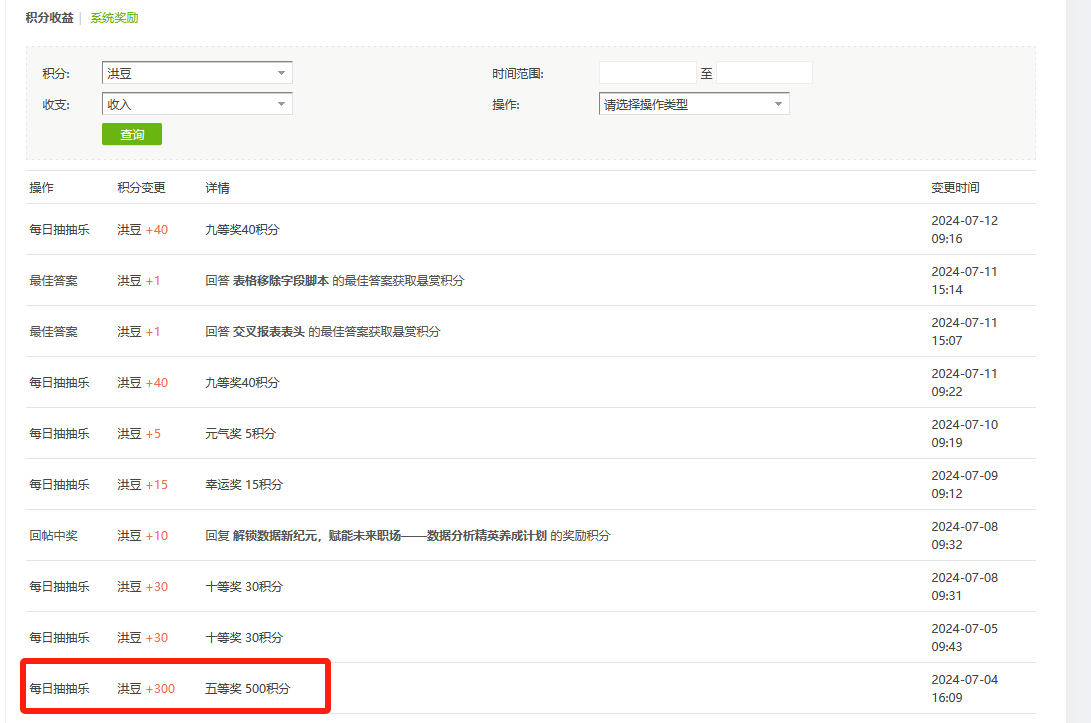Click the 幸运奖 15积分 detail text
The height and width of the screenshot is (723, 1091).
(x=244, y=485)
